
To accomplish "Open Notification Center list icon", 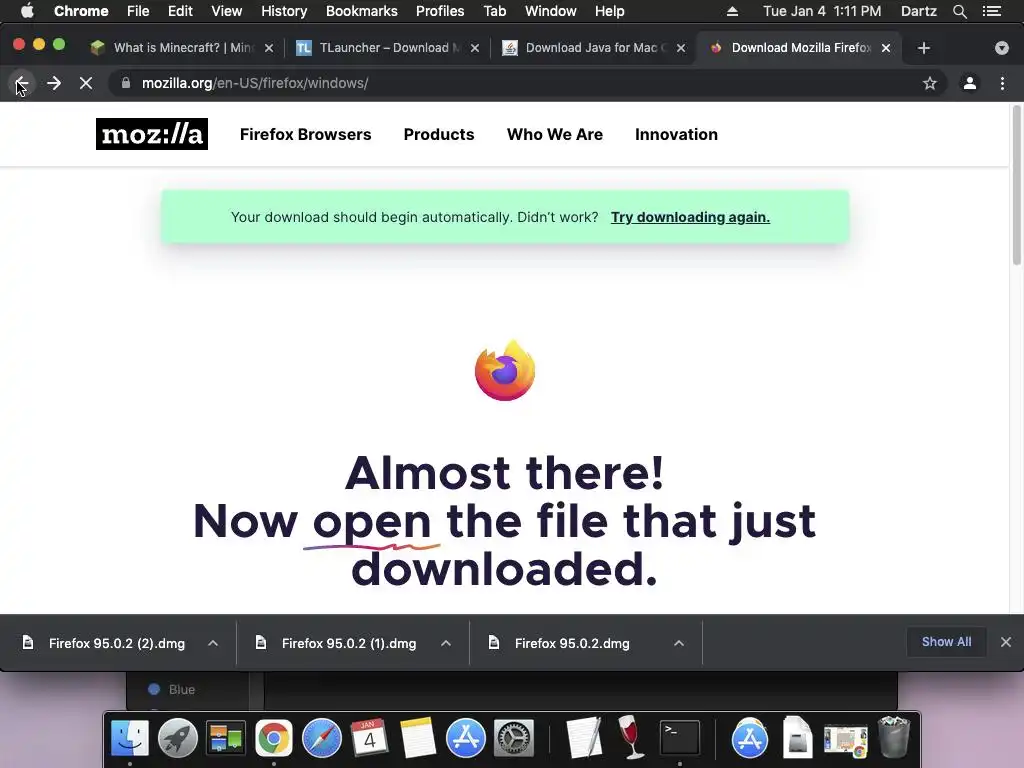I will (992, 11).
